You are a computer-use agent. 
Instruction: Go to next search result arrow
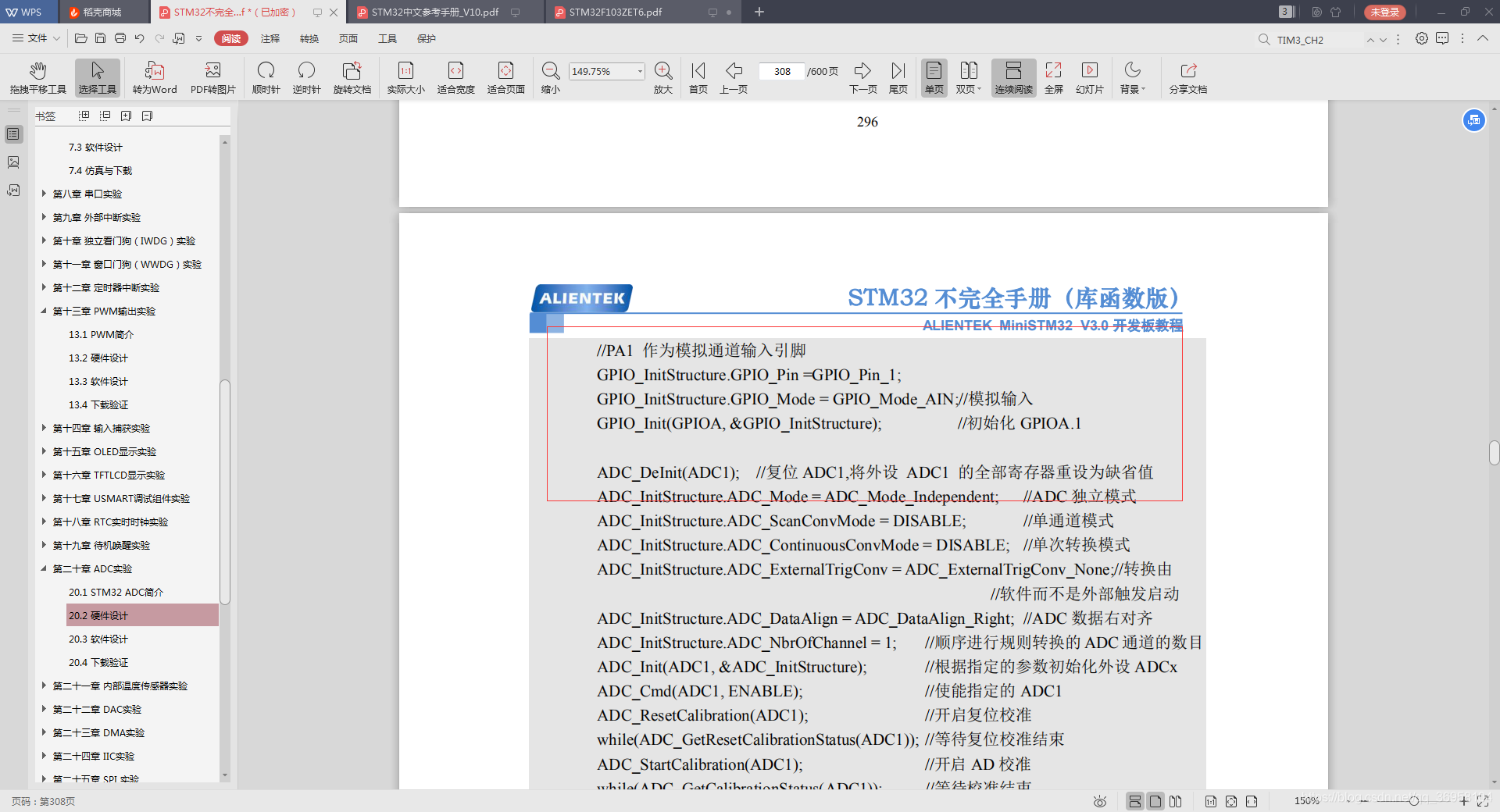pos(1383,40)
